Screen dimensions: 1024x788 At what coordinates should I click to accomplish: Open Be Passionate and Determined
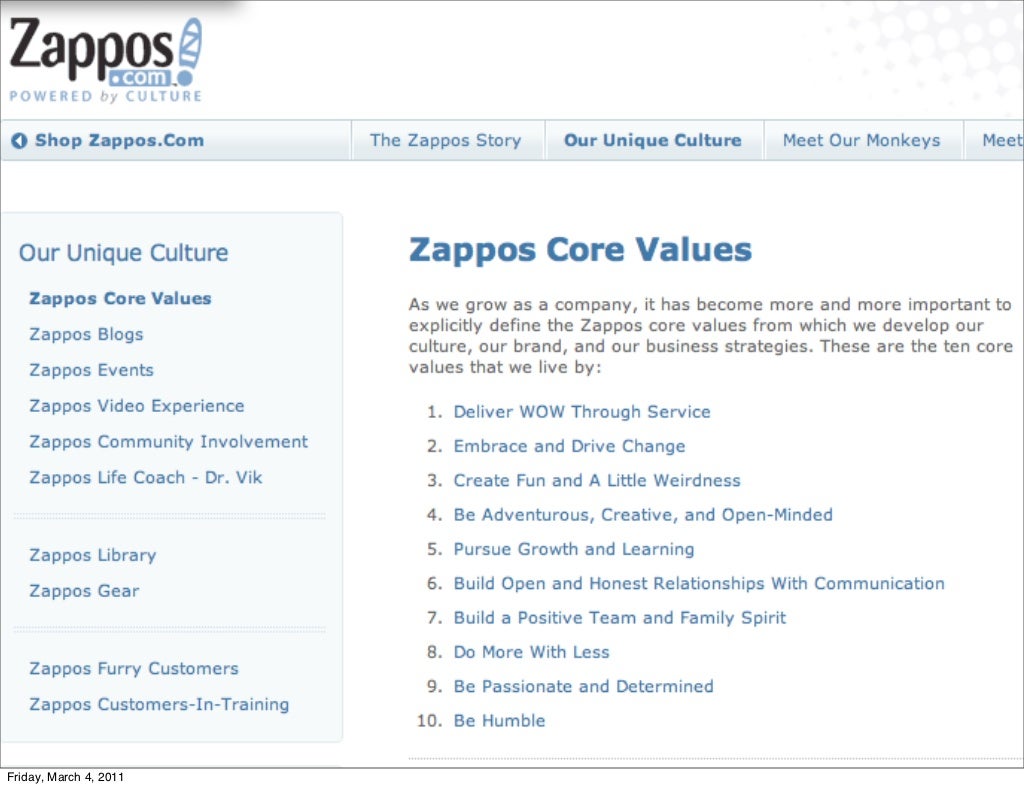[583, 687]
